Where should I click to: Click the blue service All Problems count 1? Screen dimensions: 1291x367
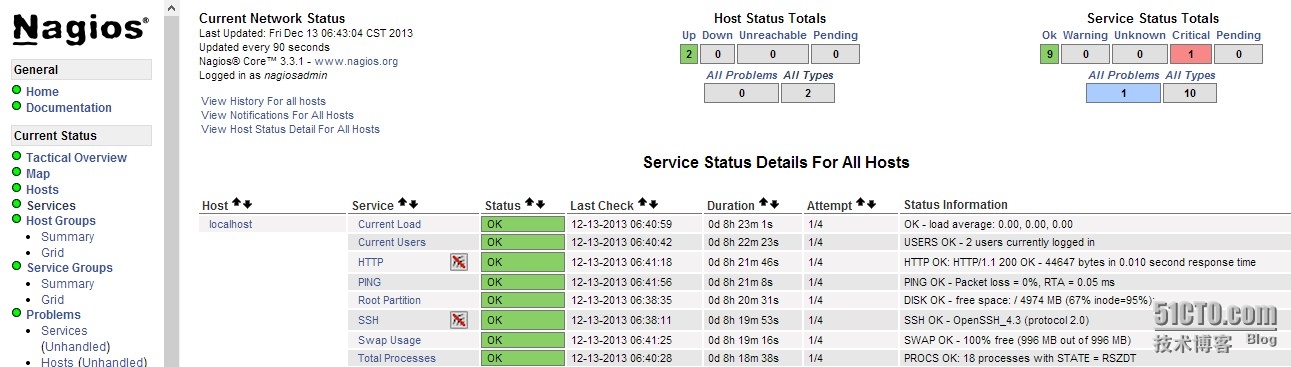1123,93
